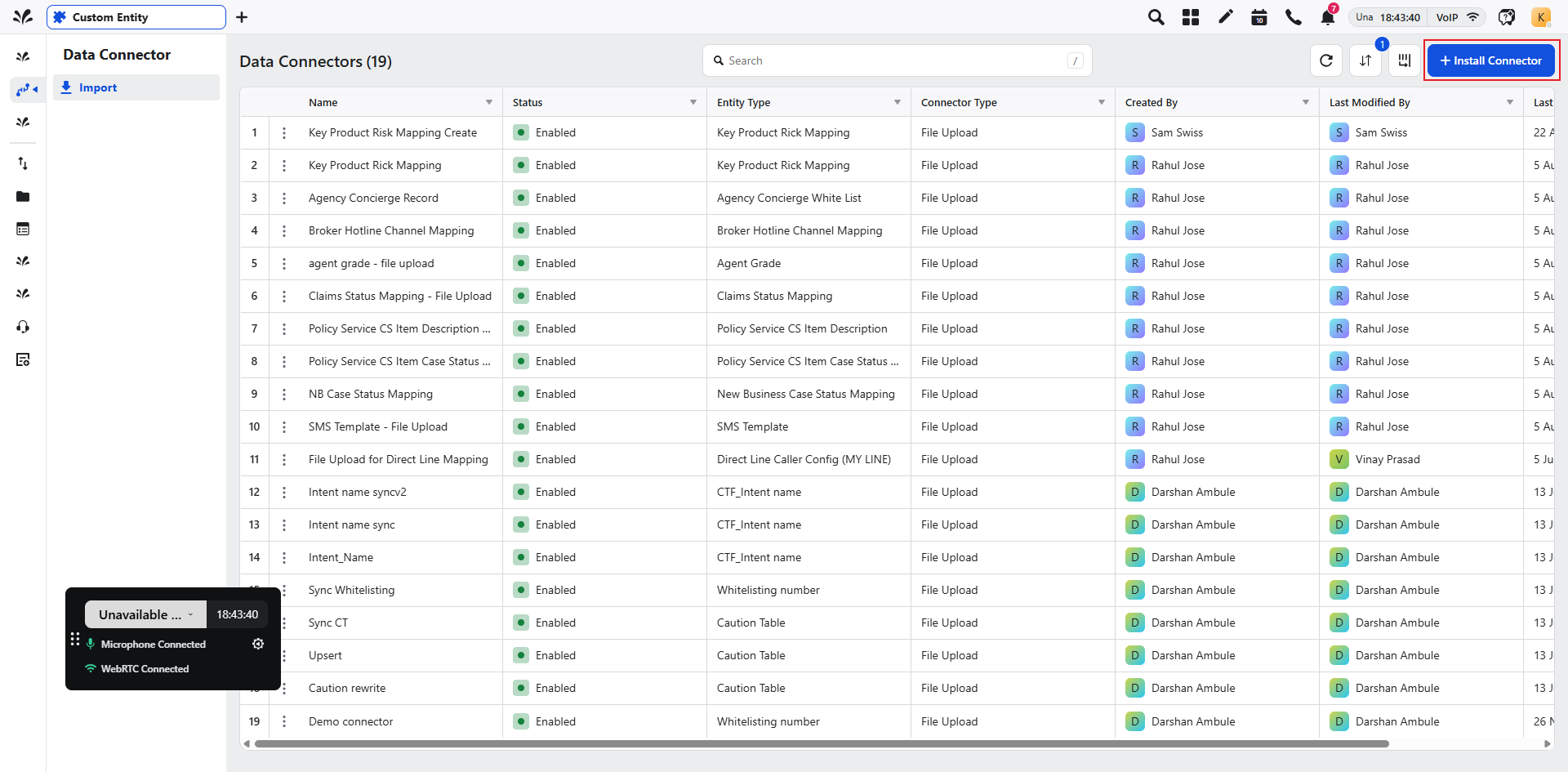1568x772 pixels.
Task: Click the horizontal table scrollbar
Action: pyautogui.click(x=822, y=743)
